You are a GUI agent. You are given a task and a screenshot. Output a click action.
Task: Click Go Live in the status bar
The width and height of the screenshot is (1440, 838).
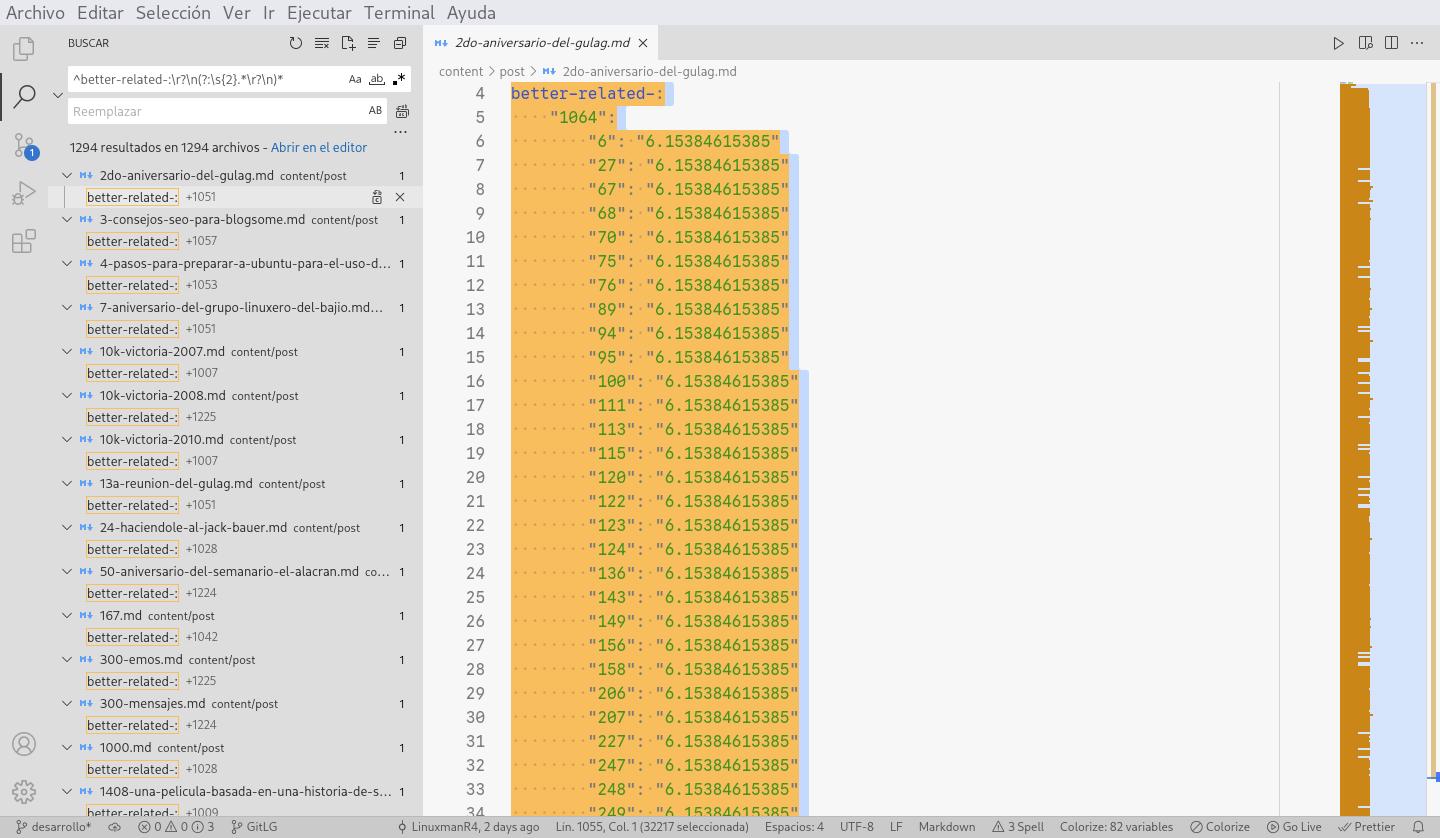coord(1294,827)
